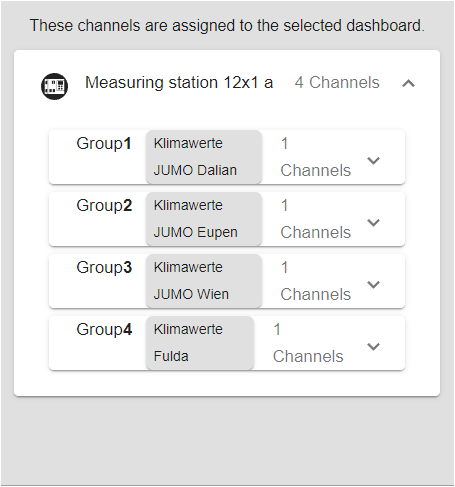The image size is (455, 487).
Task: Click the Group2 row title
Action: 104,206
